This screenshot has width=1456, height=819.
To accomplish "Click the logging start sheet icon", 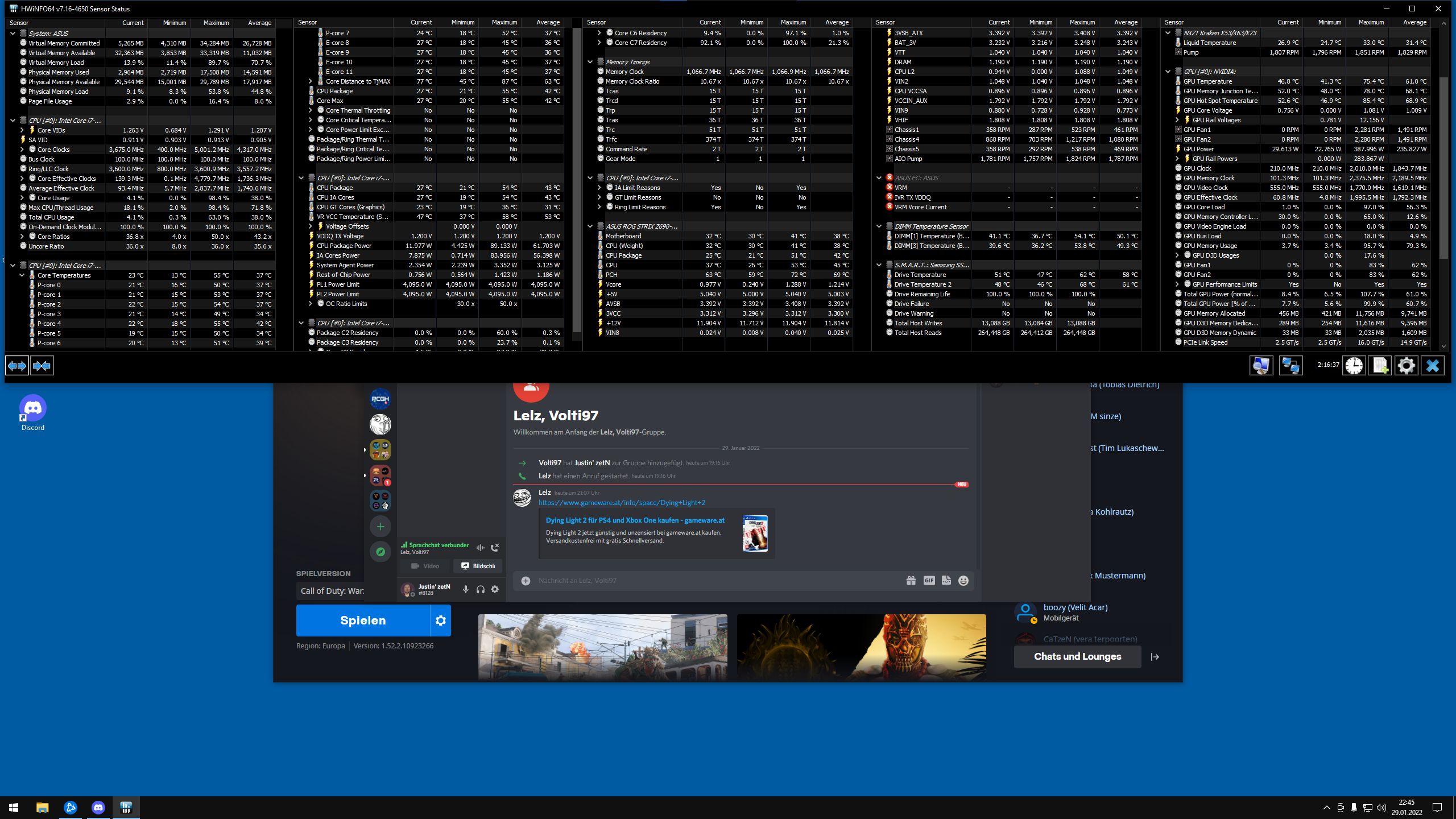I will point(1380,366).
